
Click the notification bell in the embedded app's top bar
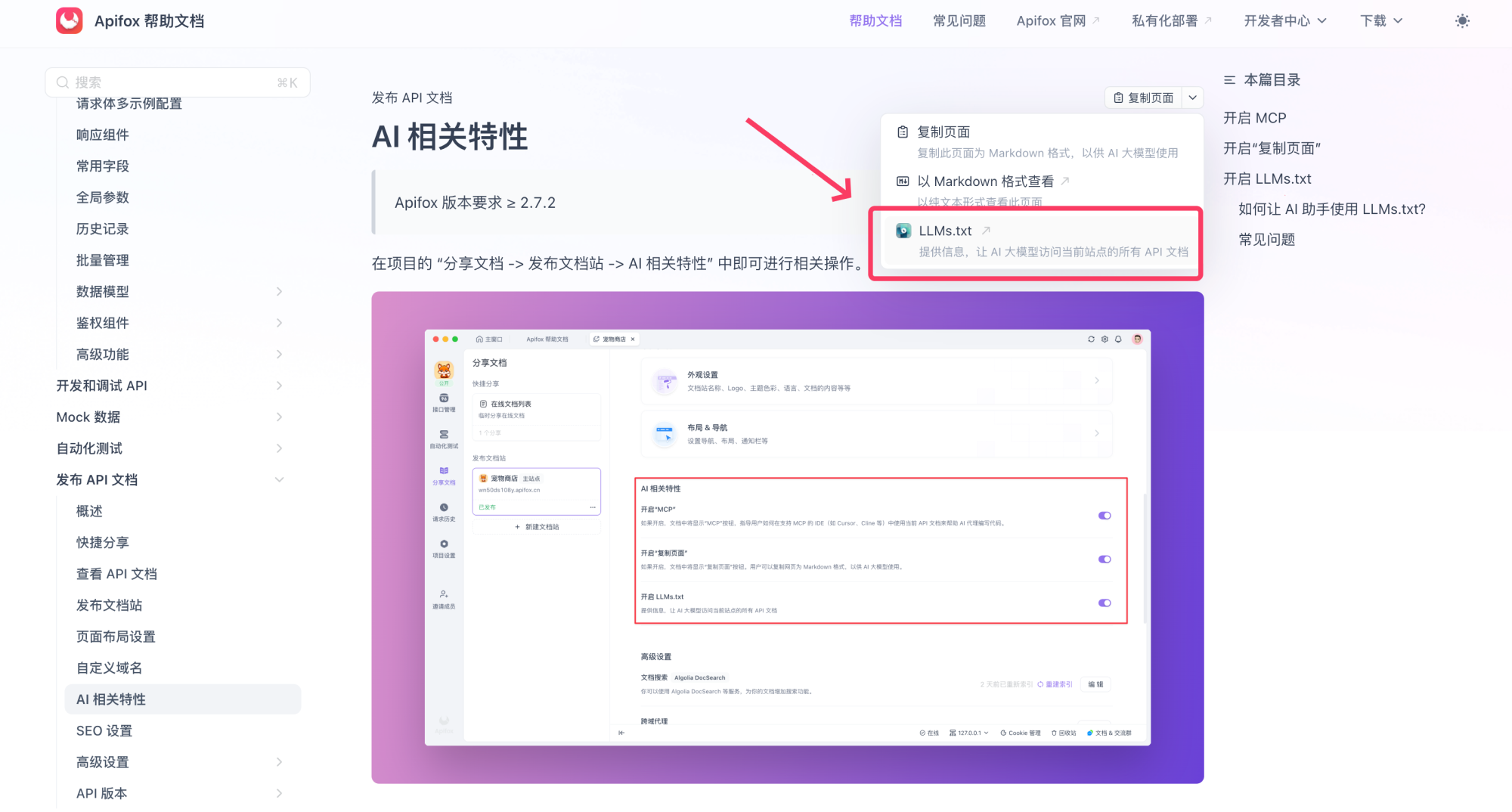pyautogui.click(x=1118, y=339)
